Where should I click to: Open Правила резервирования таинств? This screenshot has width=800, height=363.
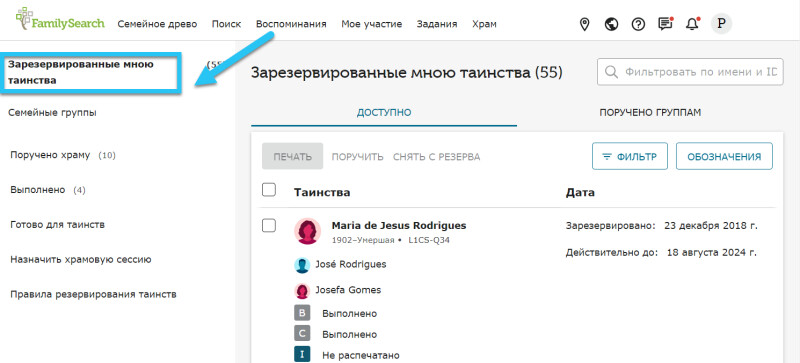93,295
